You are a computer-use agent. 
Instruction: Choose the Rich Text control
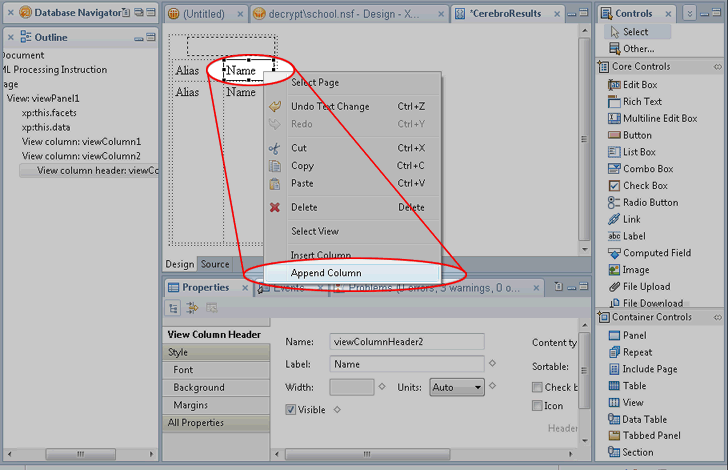coord(635,102)
